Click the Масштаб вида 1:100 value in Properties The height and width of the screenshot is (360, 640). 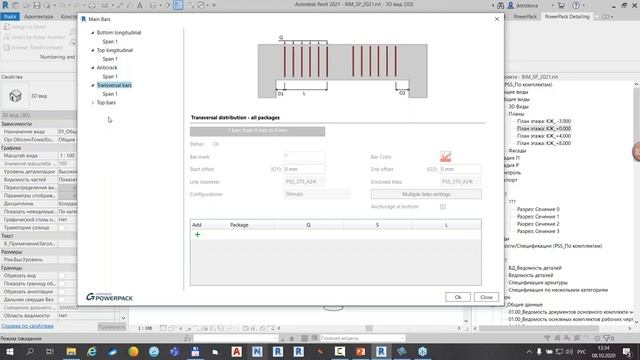[67, 156]
